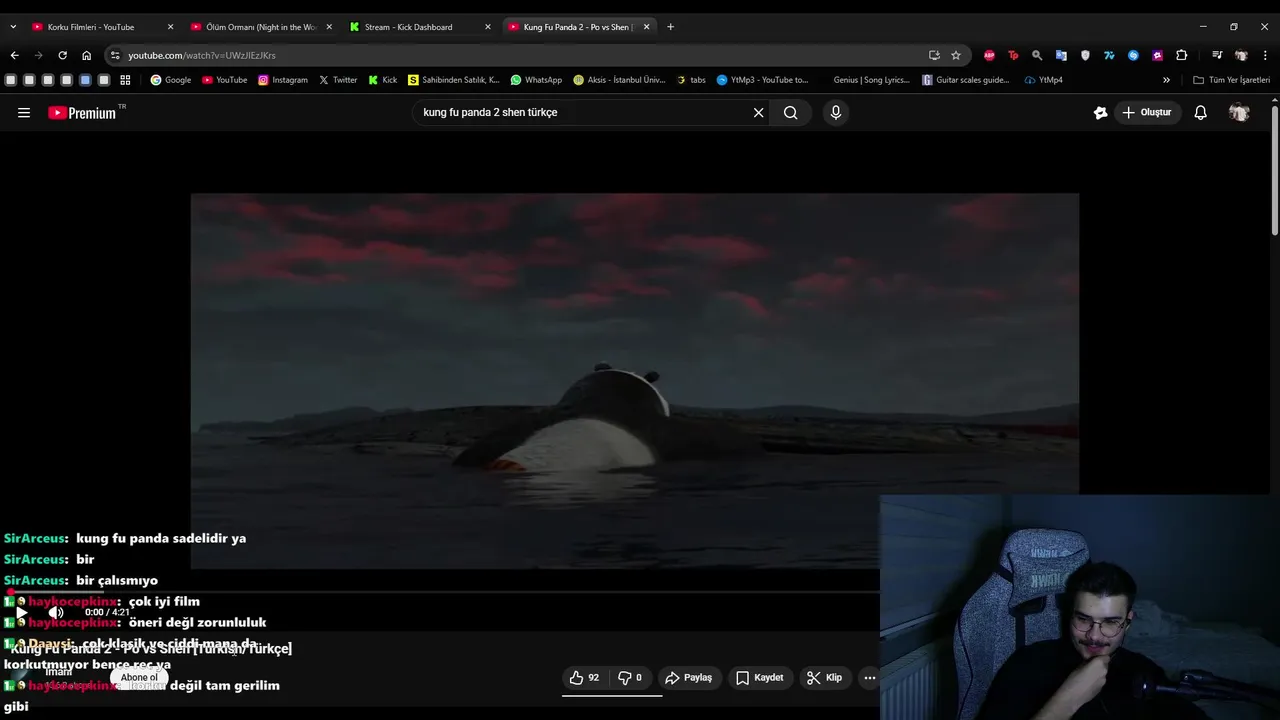Open a new browser tab

(670, 27)
